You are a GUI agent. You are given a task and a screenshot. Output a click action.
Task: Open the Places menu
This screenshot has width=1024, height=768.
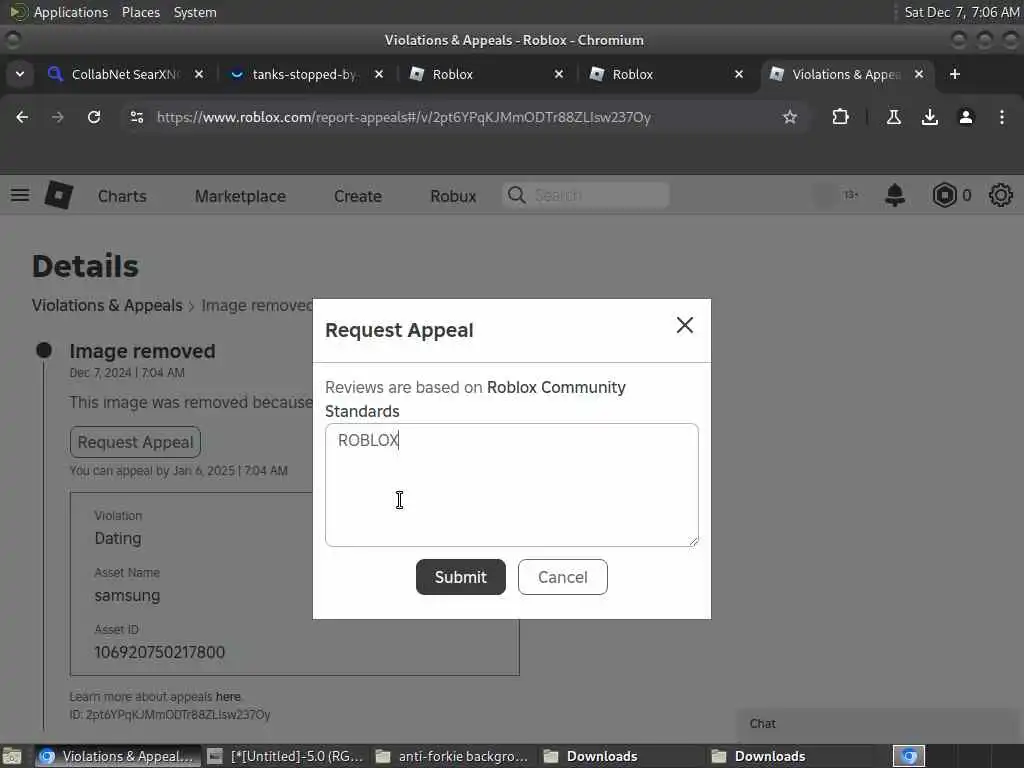(140, 12)
